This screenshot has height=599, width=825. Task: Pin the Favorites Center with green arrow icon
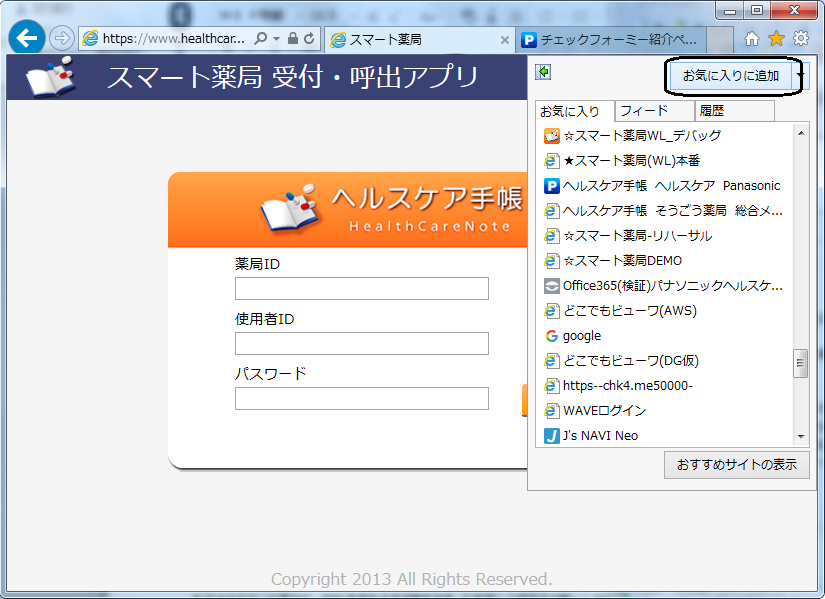click(544, 72)
